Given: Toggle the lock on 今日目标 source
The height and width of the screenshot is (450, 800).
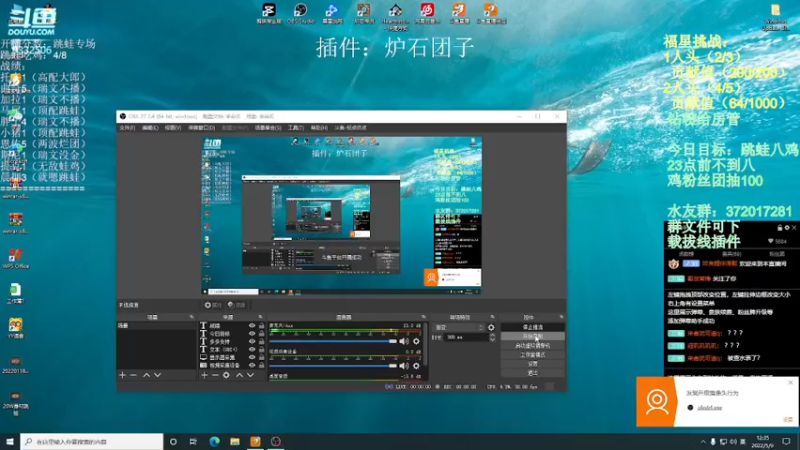Looking at the screenshot, I should coord(262,334).
